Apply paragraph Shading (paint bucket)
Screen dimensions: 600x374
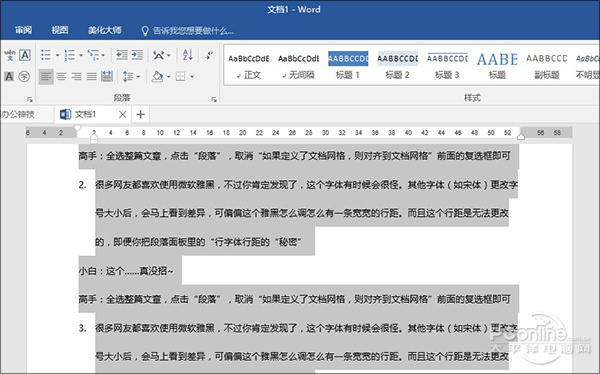pyautogui.click(x=157, y=77)
